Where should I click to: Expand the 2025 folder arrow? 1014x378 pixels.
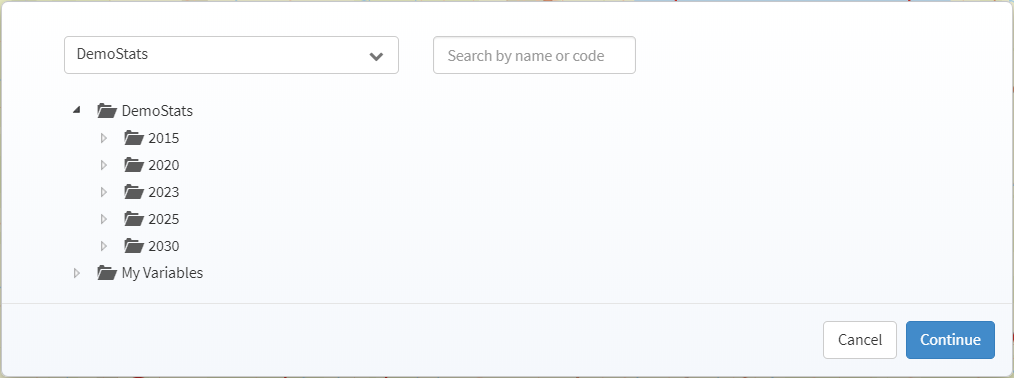coord(103,220)
